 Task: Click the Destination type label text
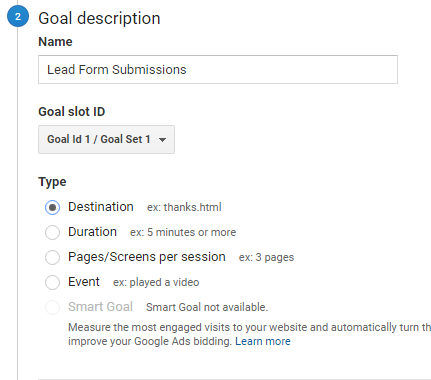point(101,207)
